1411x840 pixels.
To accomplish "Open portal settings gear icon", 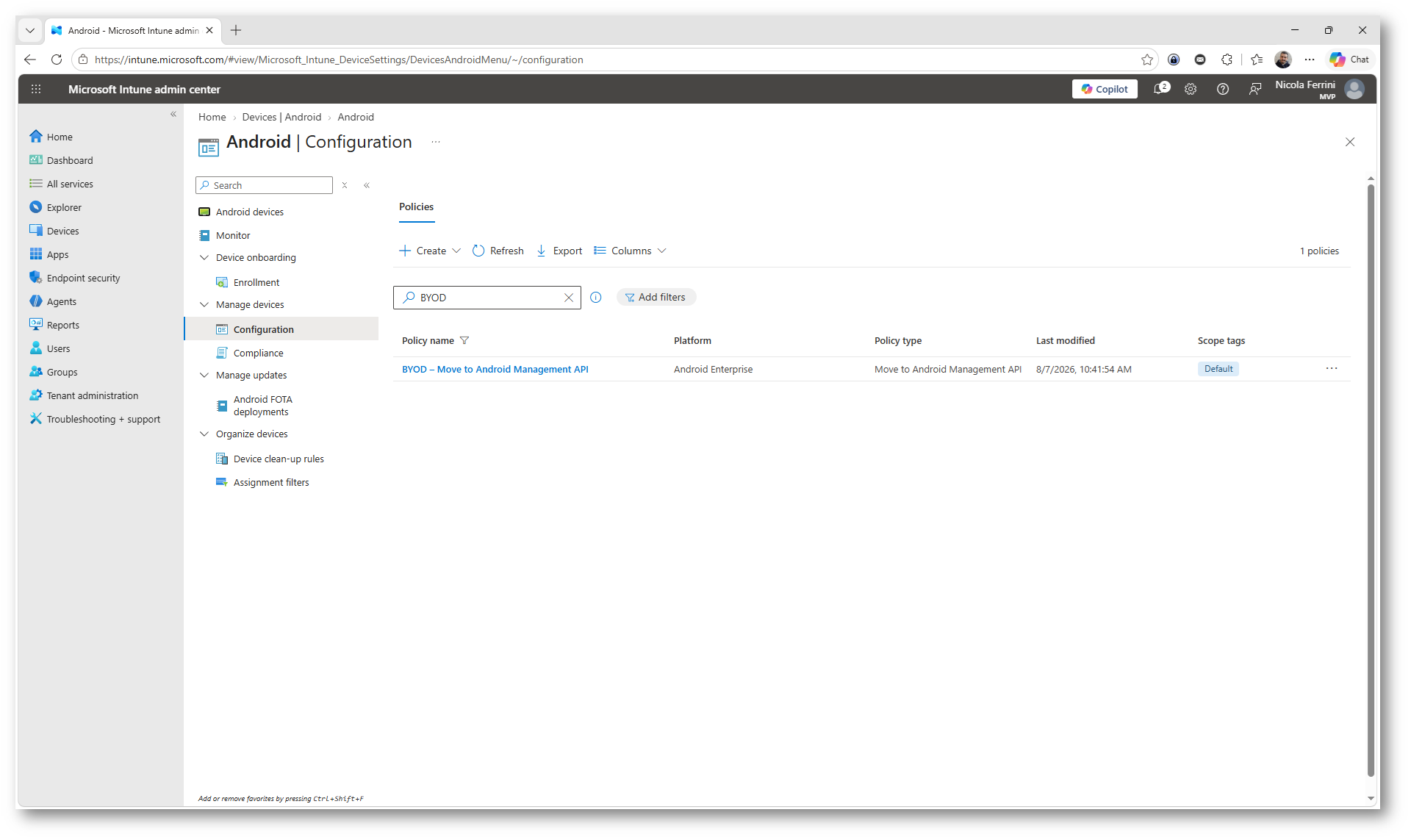I will (x=1191, y=89).
